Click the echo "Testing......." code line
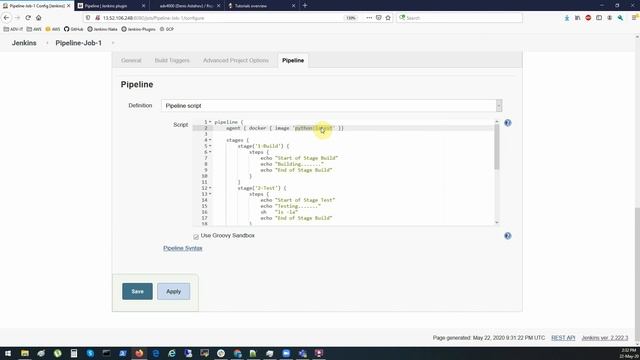 (290, 206)
